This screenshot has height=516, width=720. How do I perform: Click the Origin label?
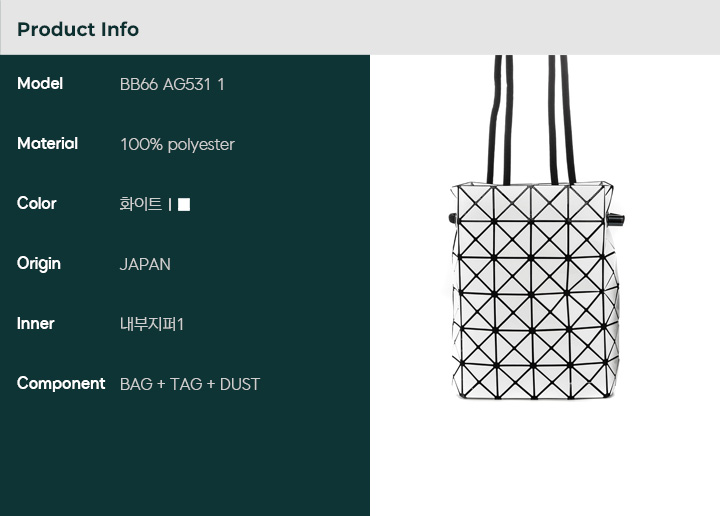[x=39, y=264]
